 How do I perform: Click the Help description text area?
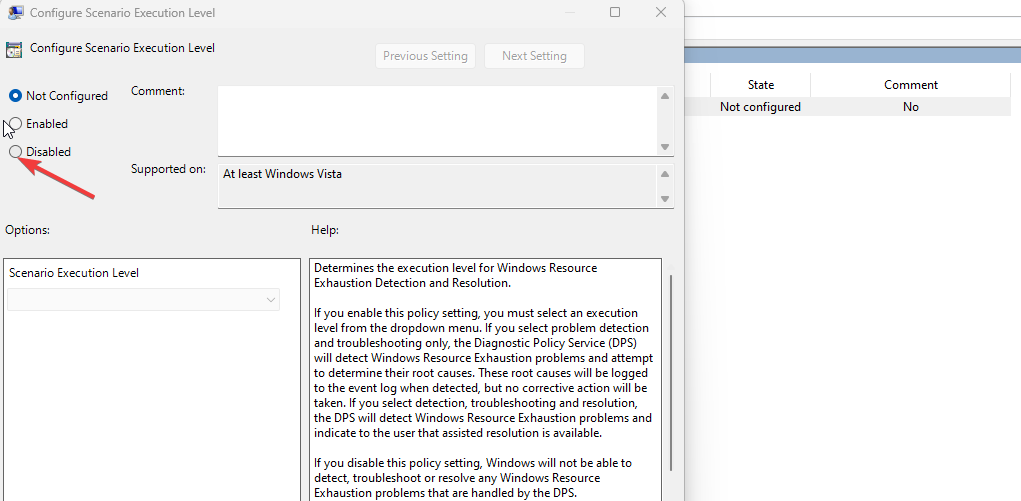(x=485, y=381)
